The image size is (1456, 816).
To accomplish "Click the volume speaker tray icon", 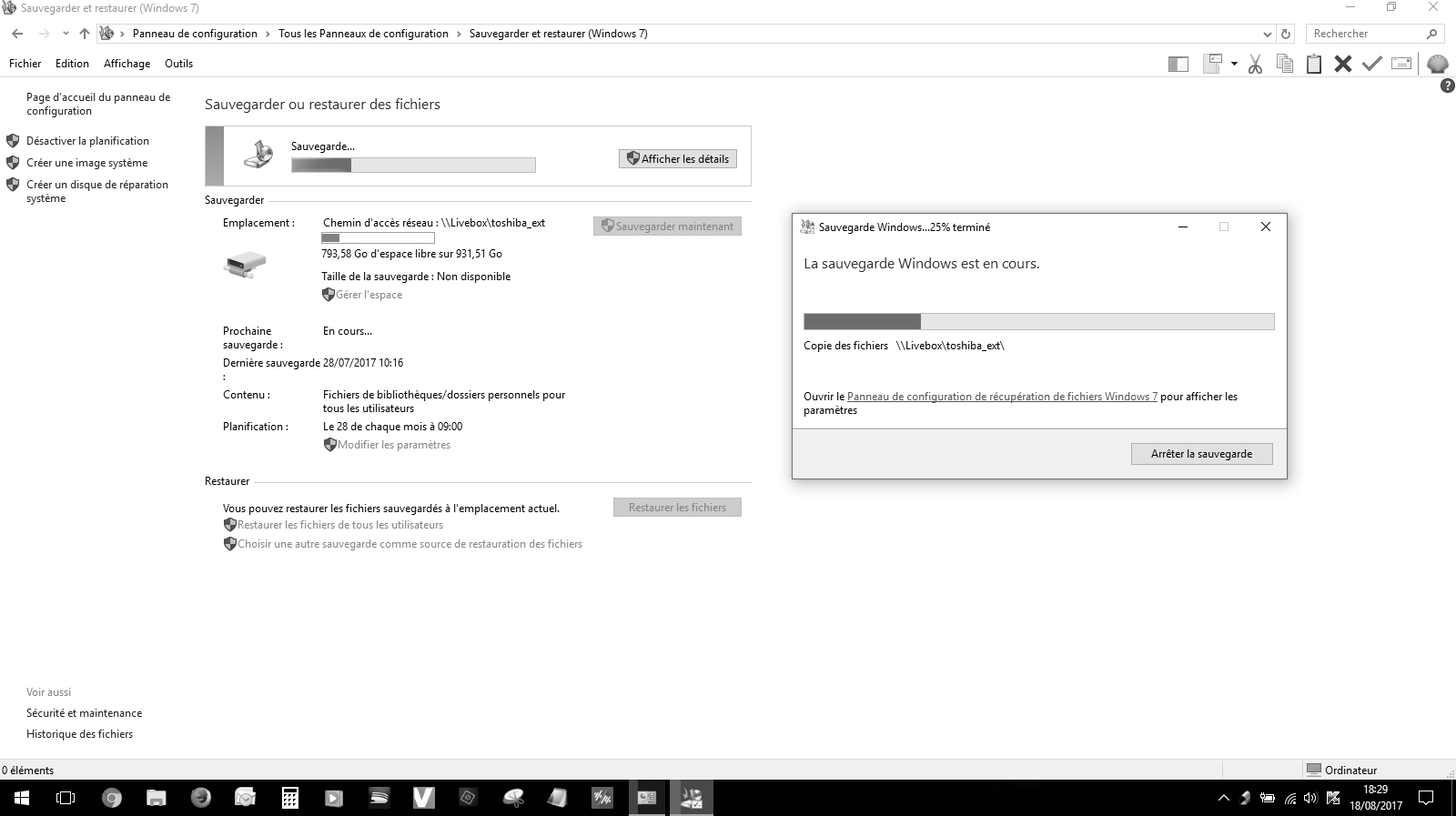I will 1310,799.
